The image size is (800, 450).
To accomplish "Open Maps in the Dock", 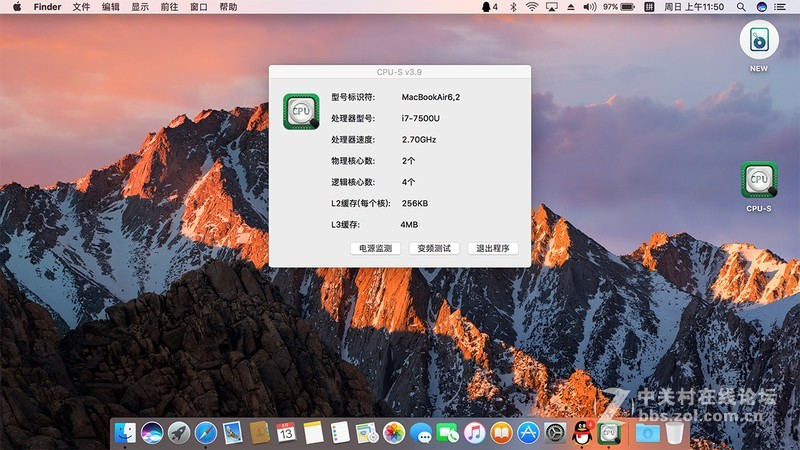I will point(367,433).
